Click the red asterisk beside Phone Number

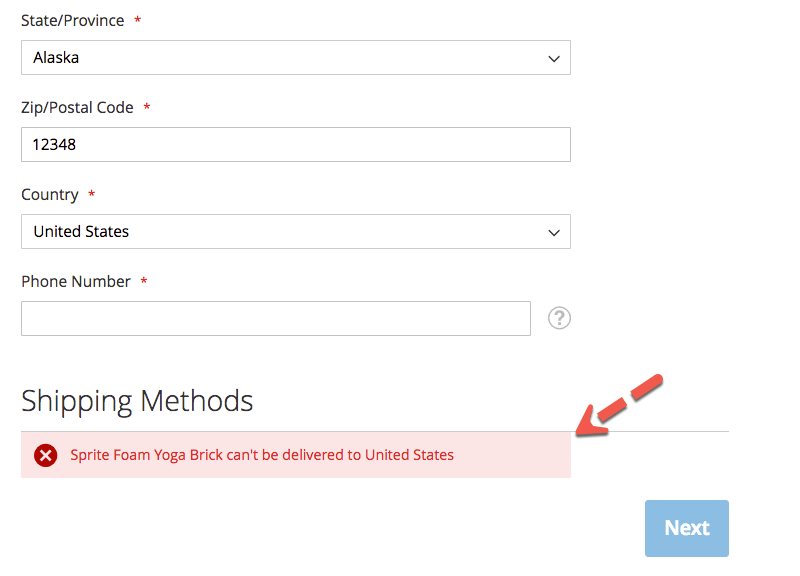[144, 282]
